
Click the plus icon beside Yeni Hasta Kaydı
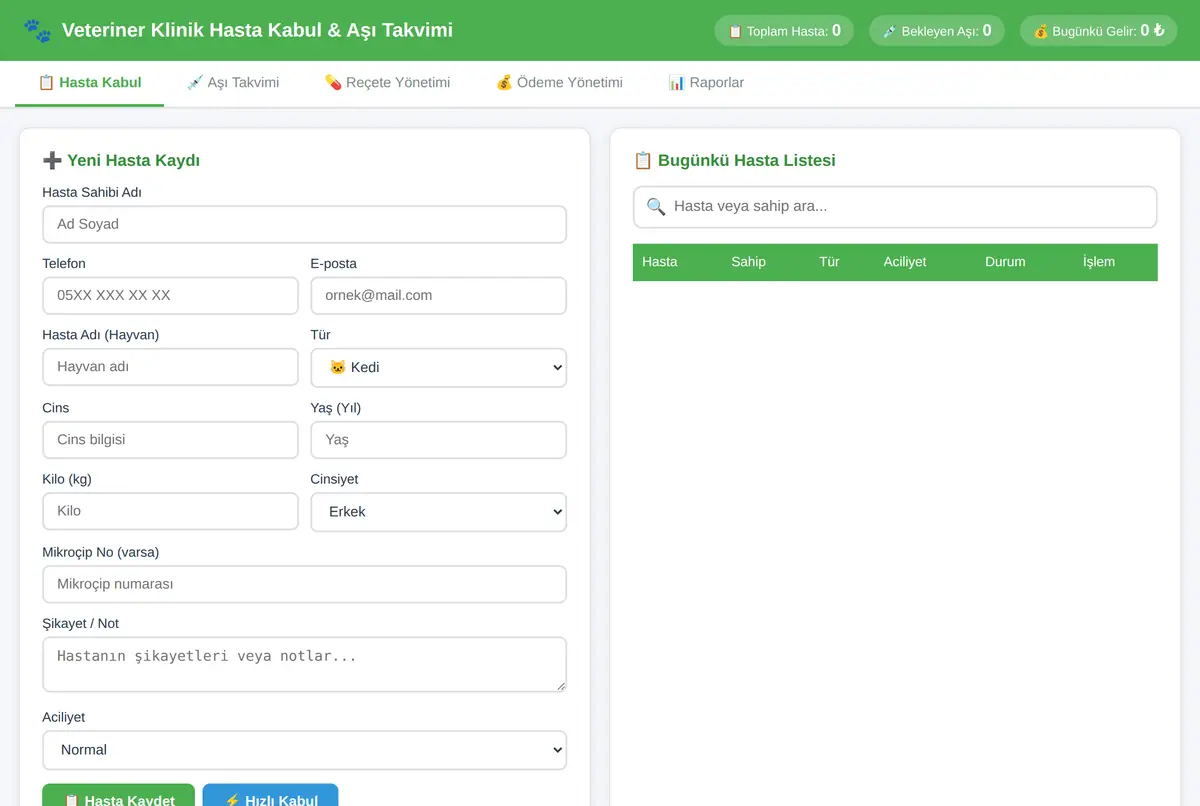click(x=52, y=160)
